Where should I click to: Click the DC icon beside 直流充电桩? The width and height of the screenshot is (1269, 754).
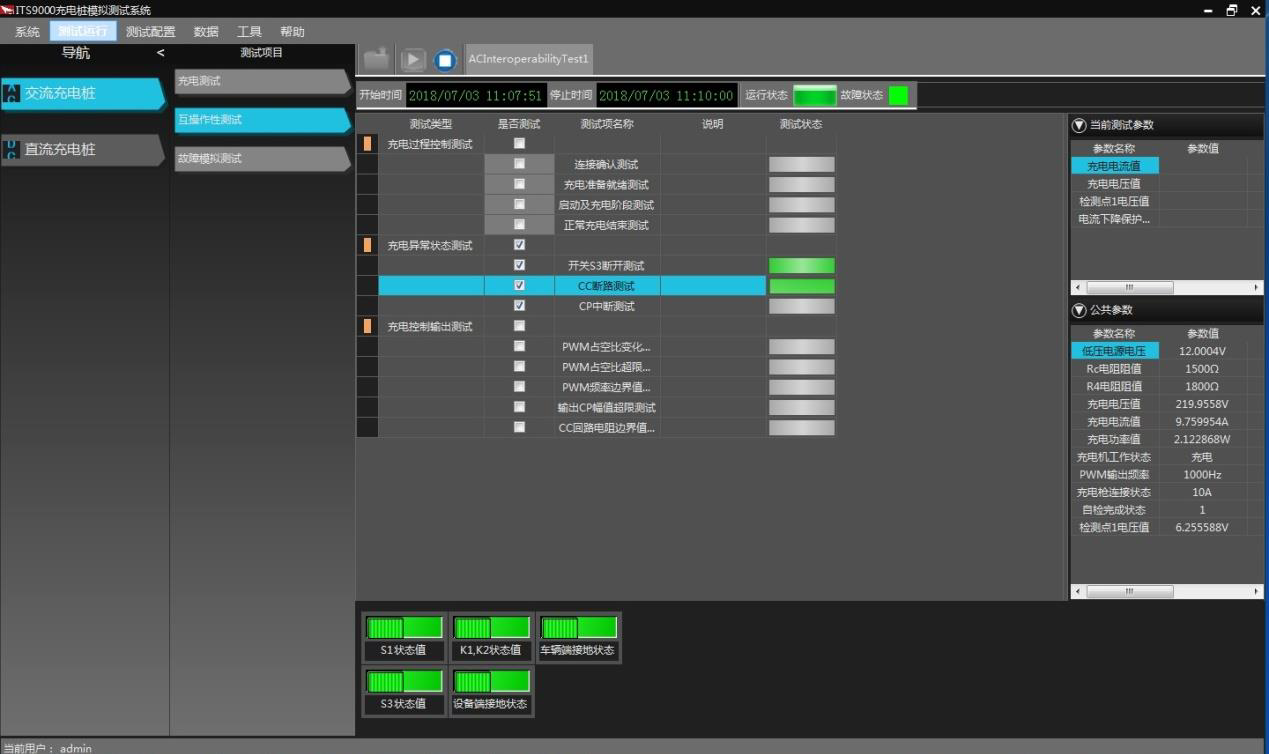click(x=12, y=149)
